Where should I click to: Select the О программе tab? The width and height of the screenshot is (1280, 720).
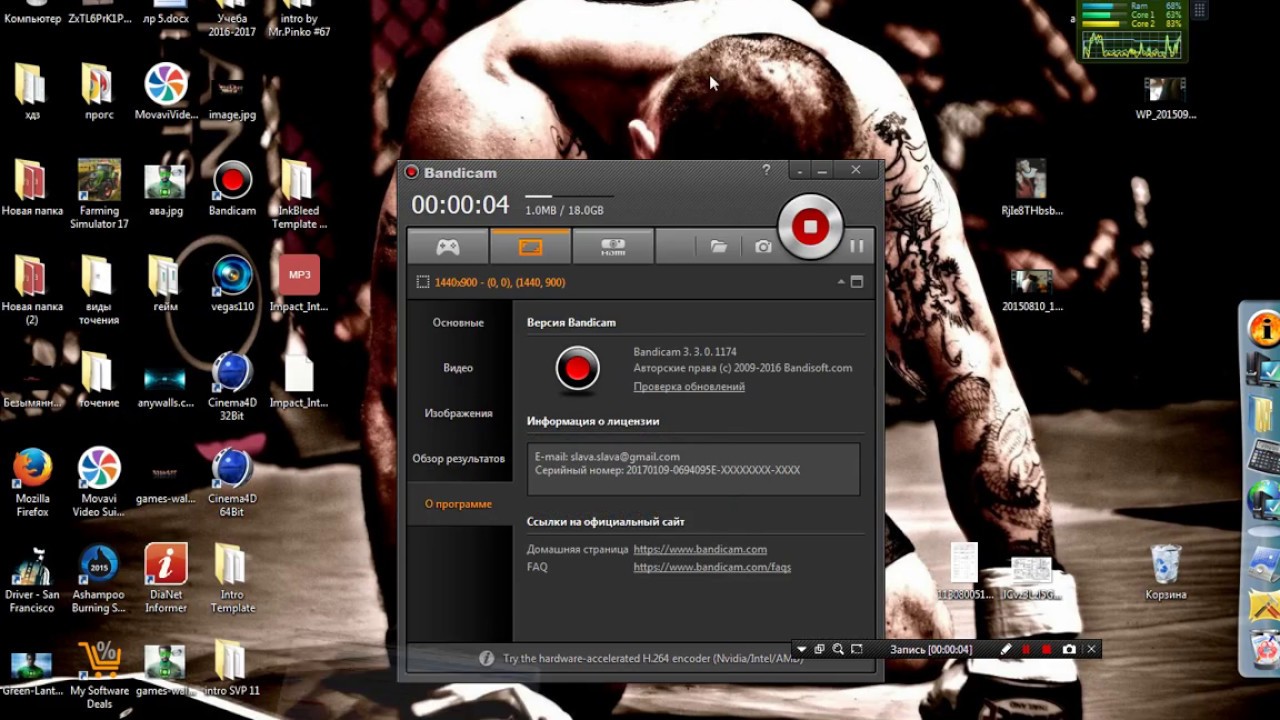tap(458, 504)
